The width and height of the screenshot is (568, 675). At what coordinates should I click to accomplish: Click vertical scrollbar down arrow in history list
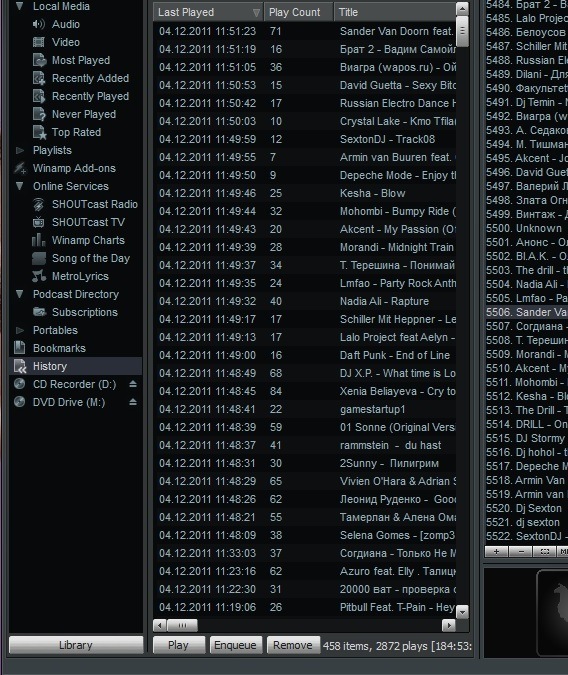click(x=462, y=612)
